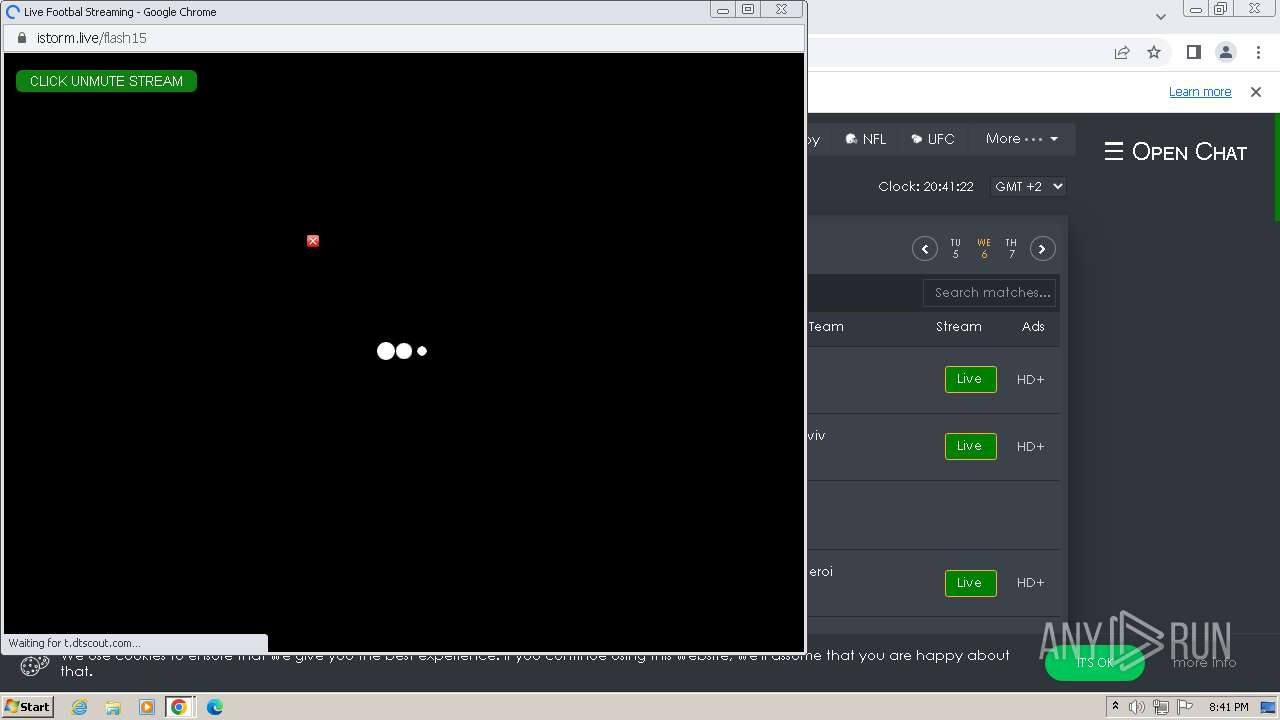Screen dimensions: 1280x720
Task: Click the share page icon in main Chrome window
Action: [1122, 52]
